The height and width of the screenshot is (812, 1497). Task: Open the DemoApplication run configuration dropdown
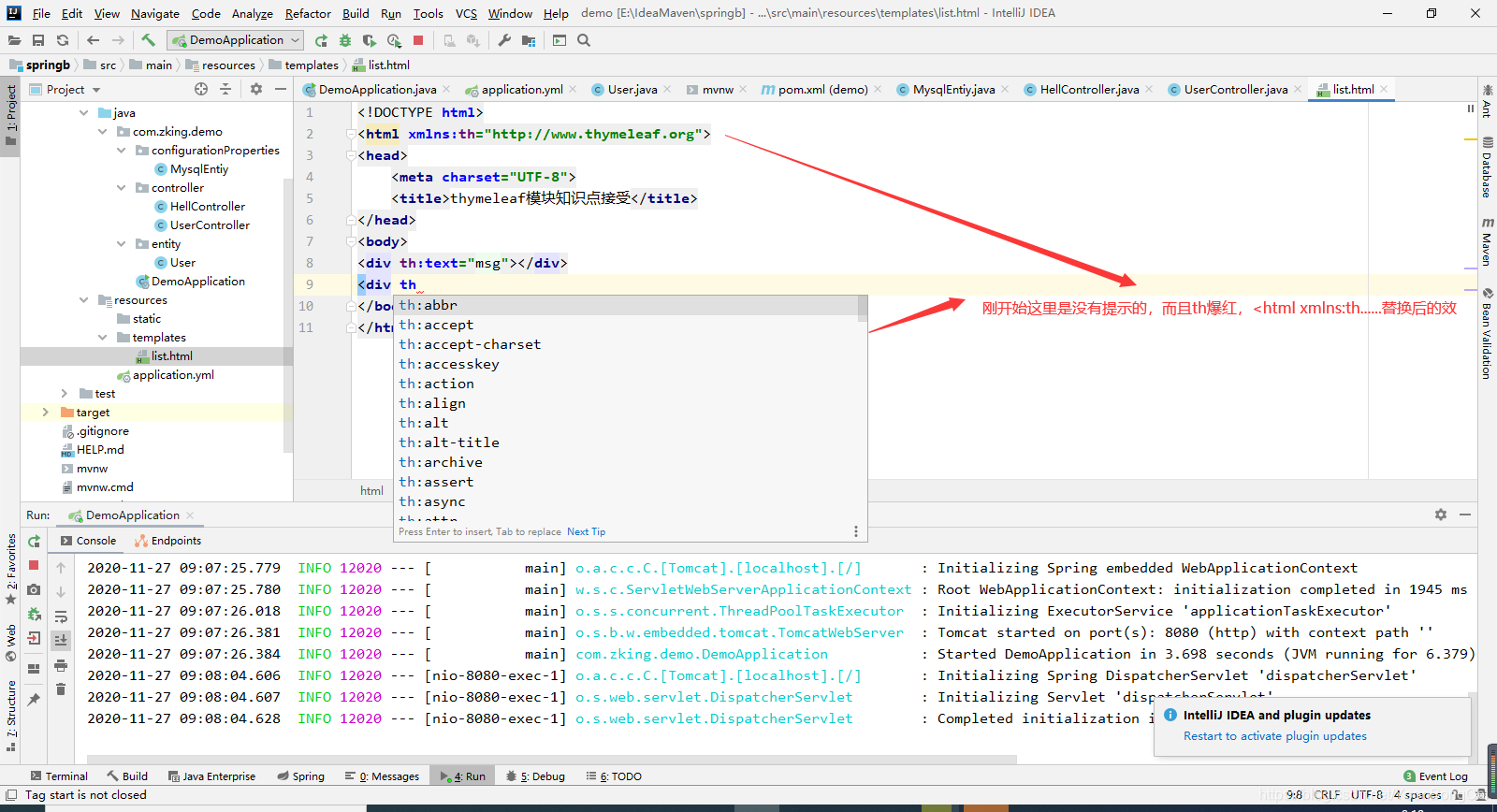click(x=235, y=40)
